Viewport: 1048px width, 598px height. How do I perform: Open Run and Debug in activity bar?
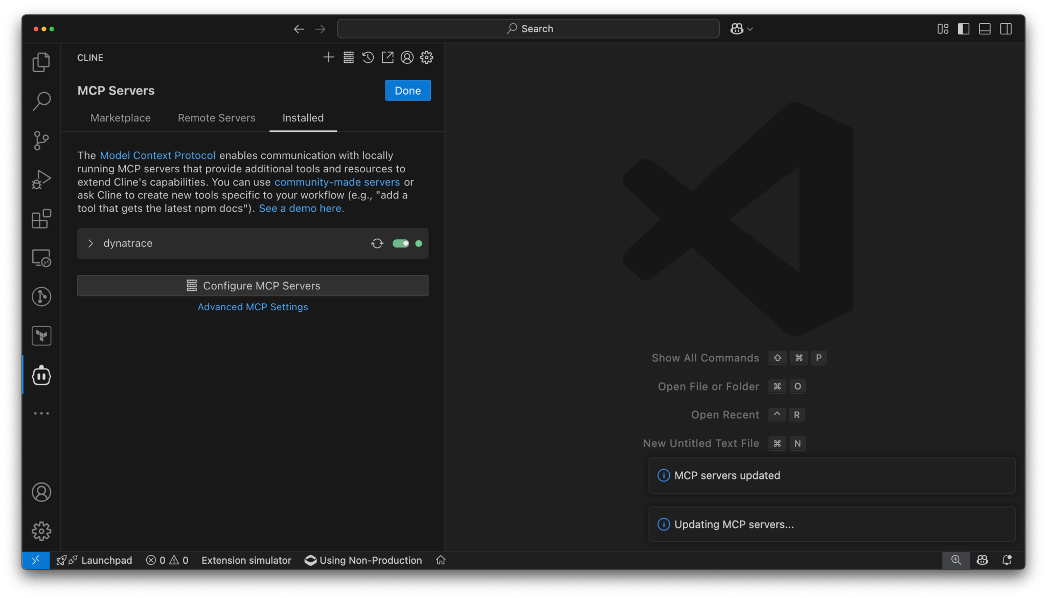[41, 179]
